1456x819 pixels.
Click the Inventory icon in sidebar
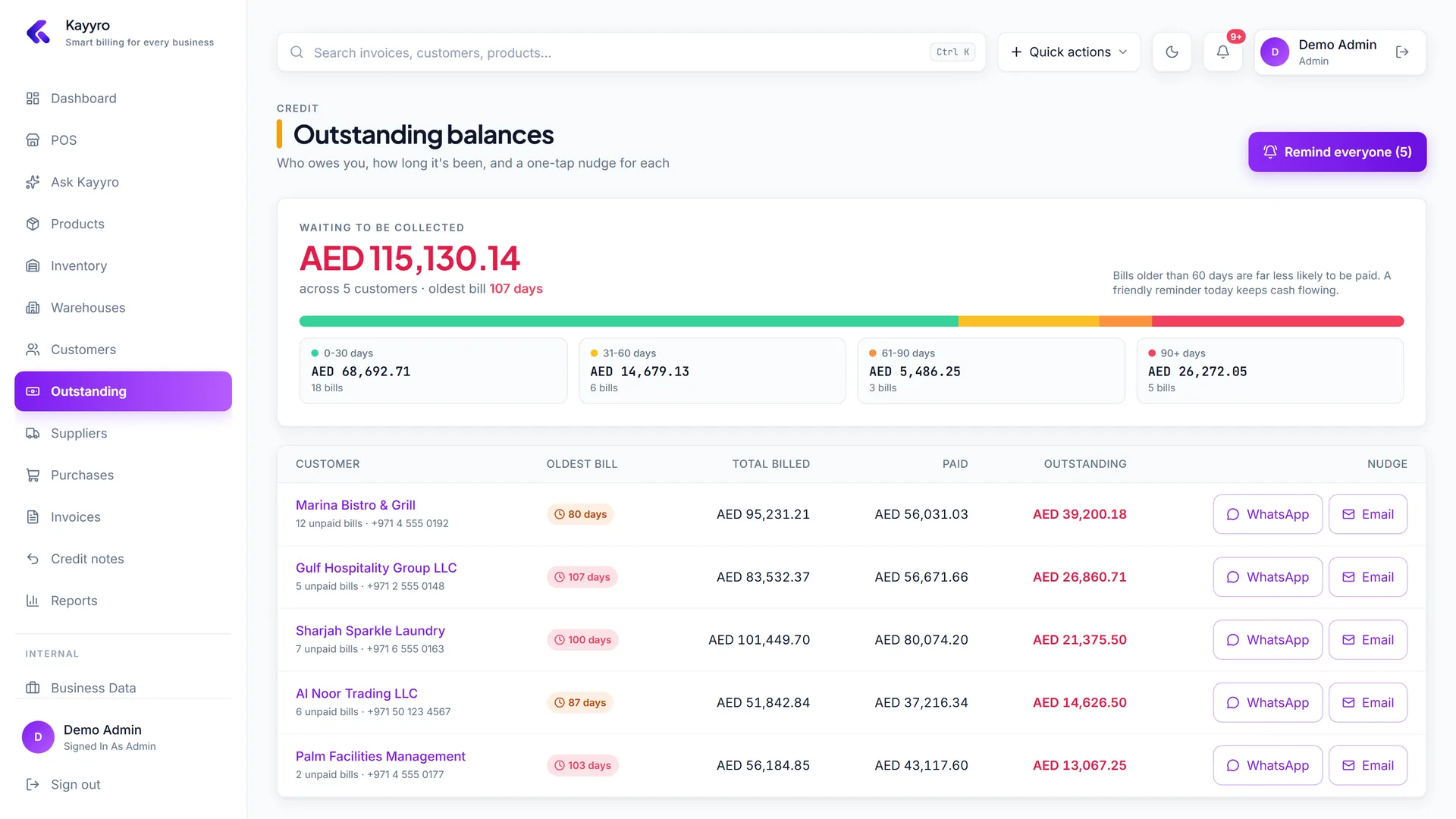pos(33,266)
